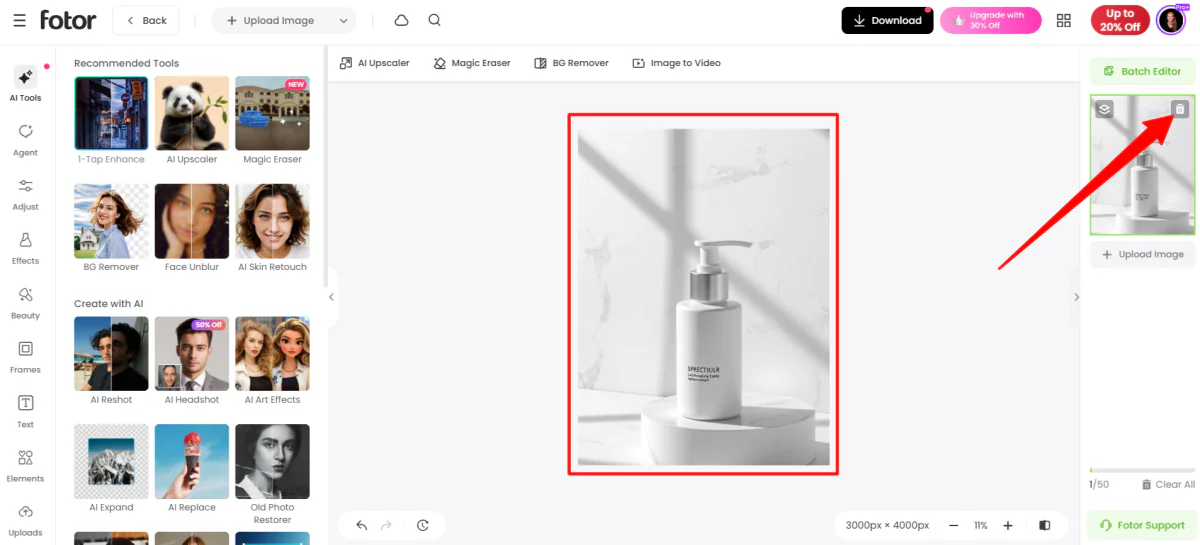Screen dimensions: 1200x545
Task: Open the Effects sidebar panel
Action: (x=26, y=248)
